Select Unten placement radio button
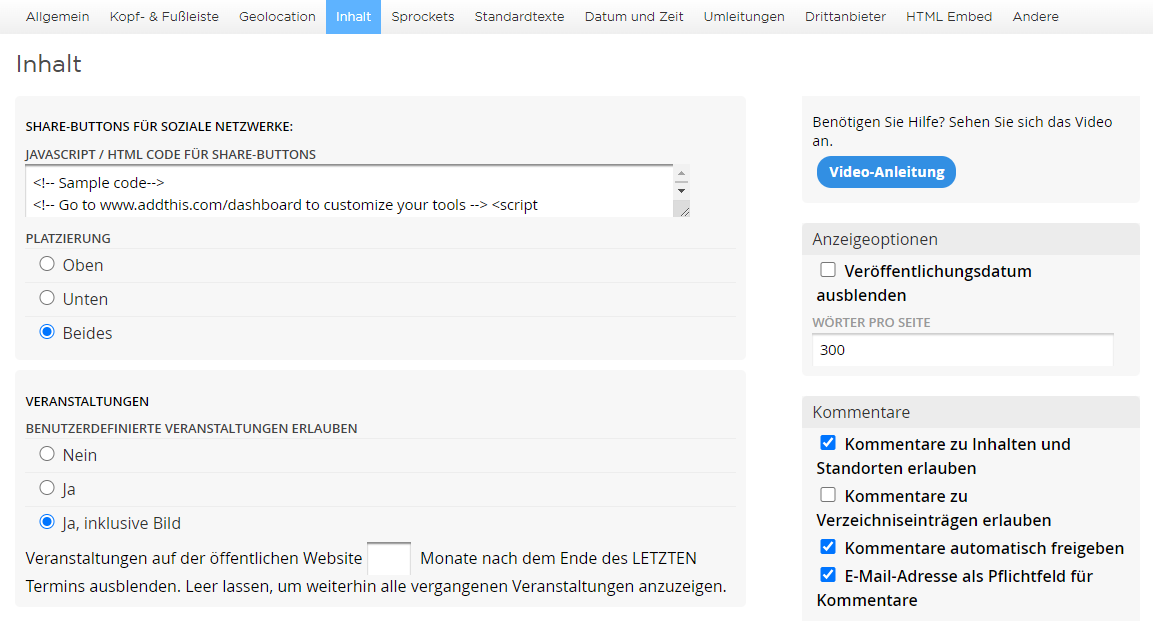 (x=47, y=298)
